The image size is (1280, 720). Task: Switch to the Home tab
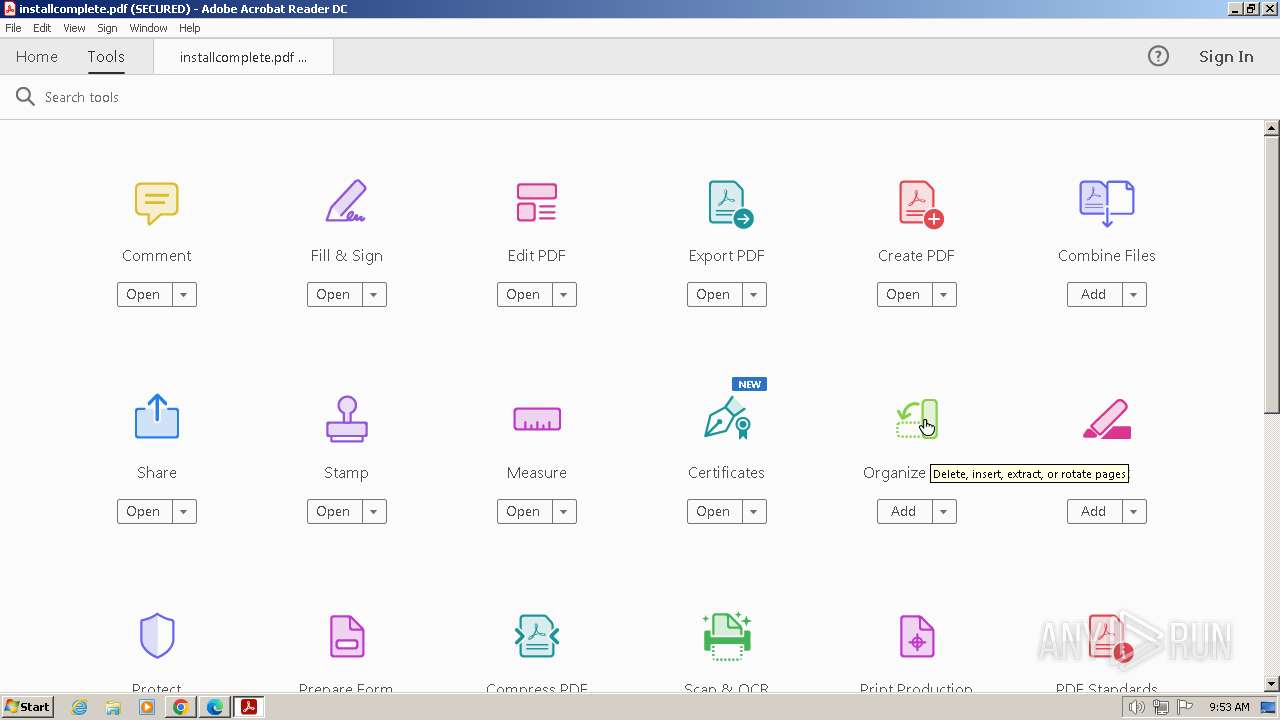37,57
